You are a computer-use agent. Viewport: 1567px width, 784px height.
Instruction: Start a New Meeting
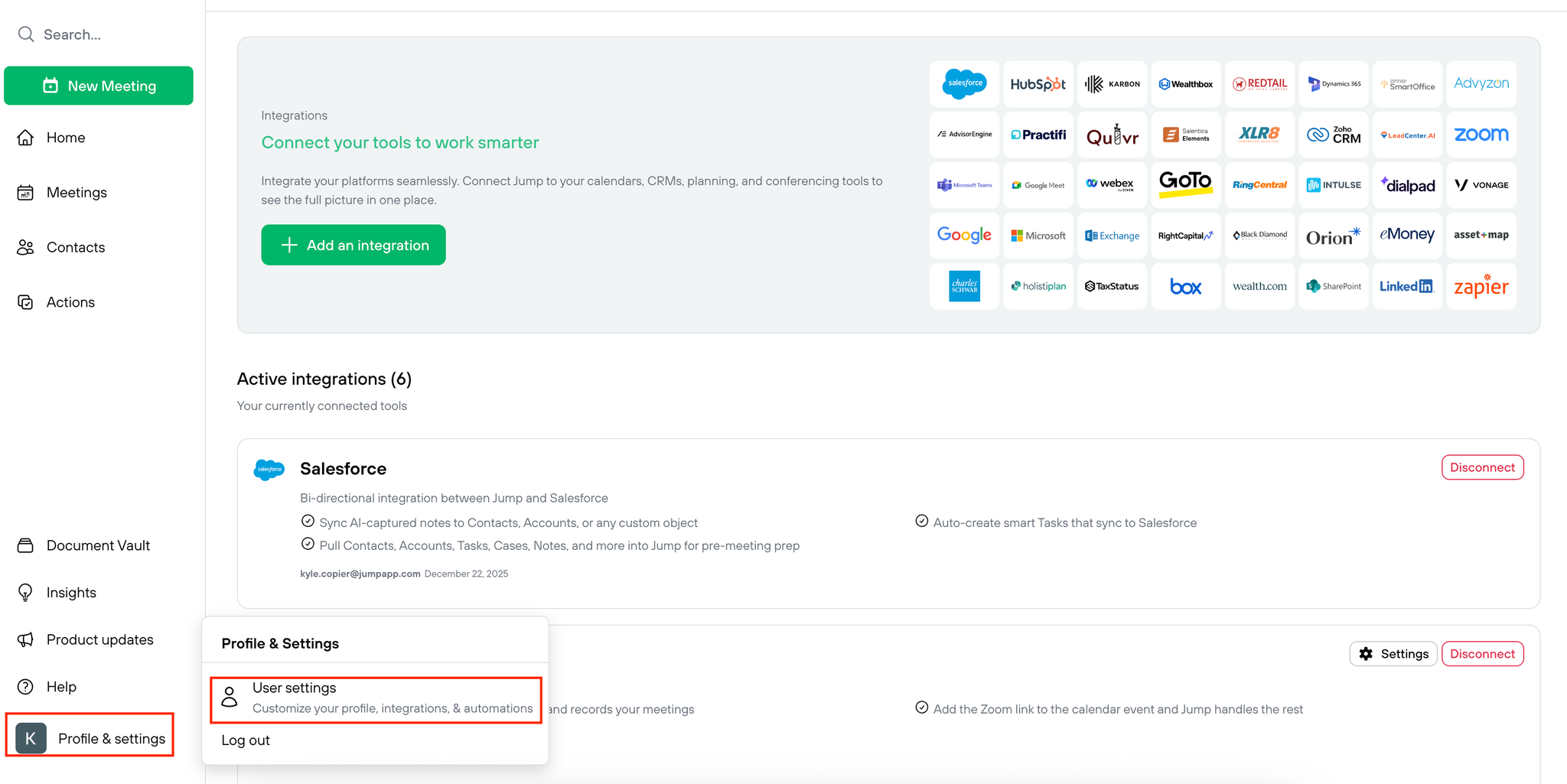[x=99, y=85]
